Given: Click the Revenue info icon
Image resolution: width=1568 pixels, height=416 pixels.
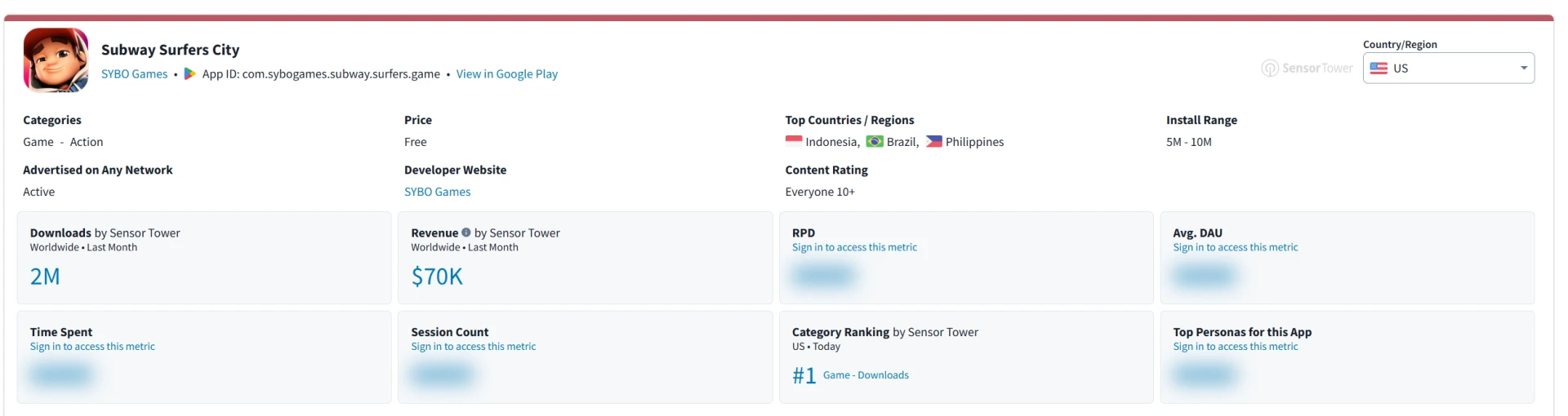Looking at the screenshot, I should [x=466, y=232].
